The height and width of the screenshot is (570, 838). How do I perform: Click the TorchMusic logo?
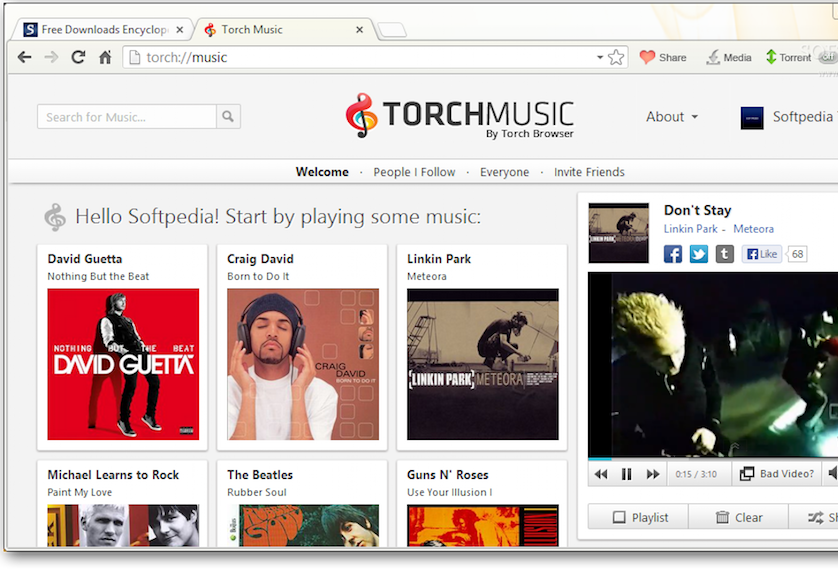tap(459, 116)
